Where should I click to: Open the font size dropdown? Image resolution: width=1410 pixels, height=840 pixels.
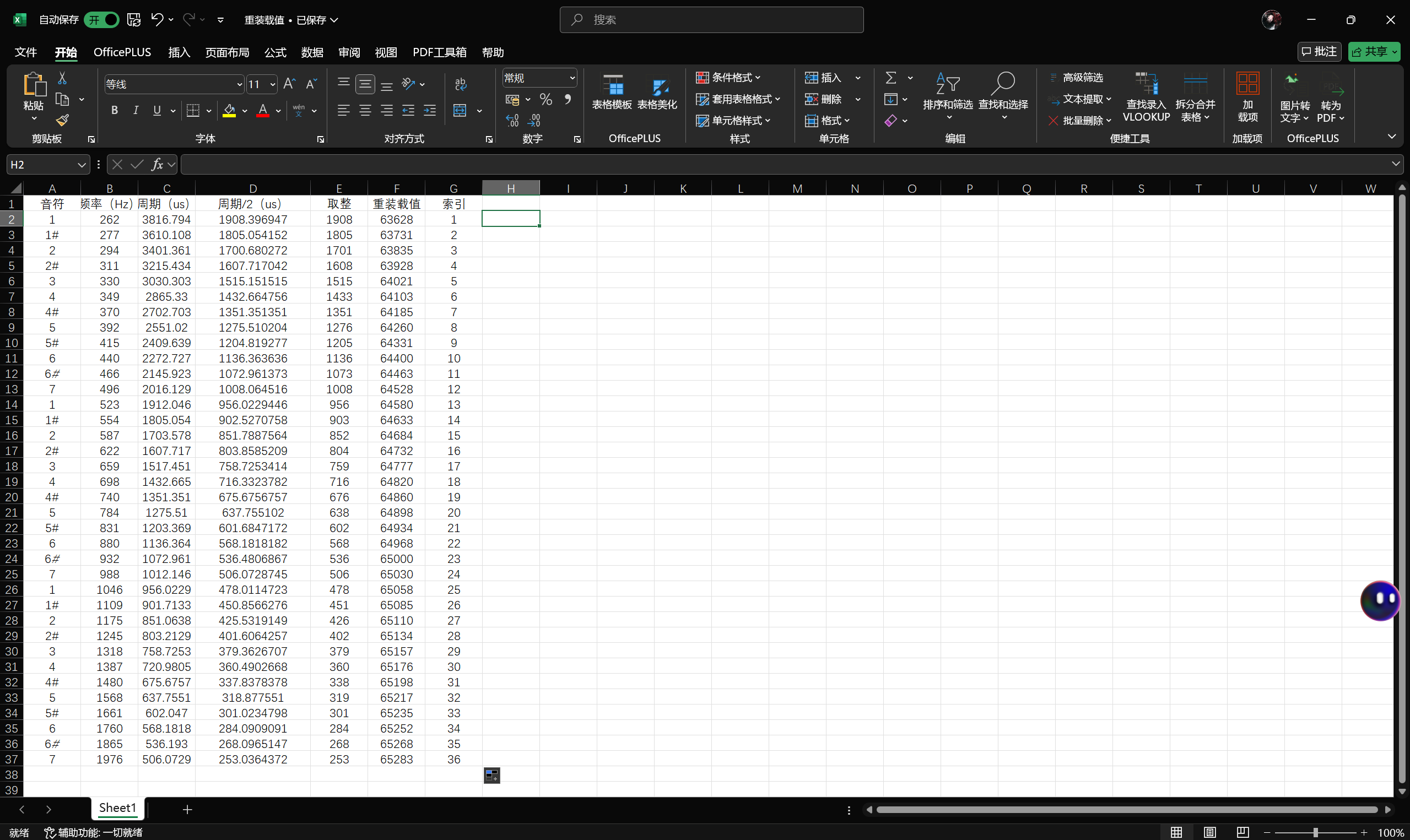tap(273, 84)
